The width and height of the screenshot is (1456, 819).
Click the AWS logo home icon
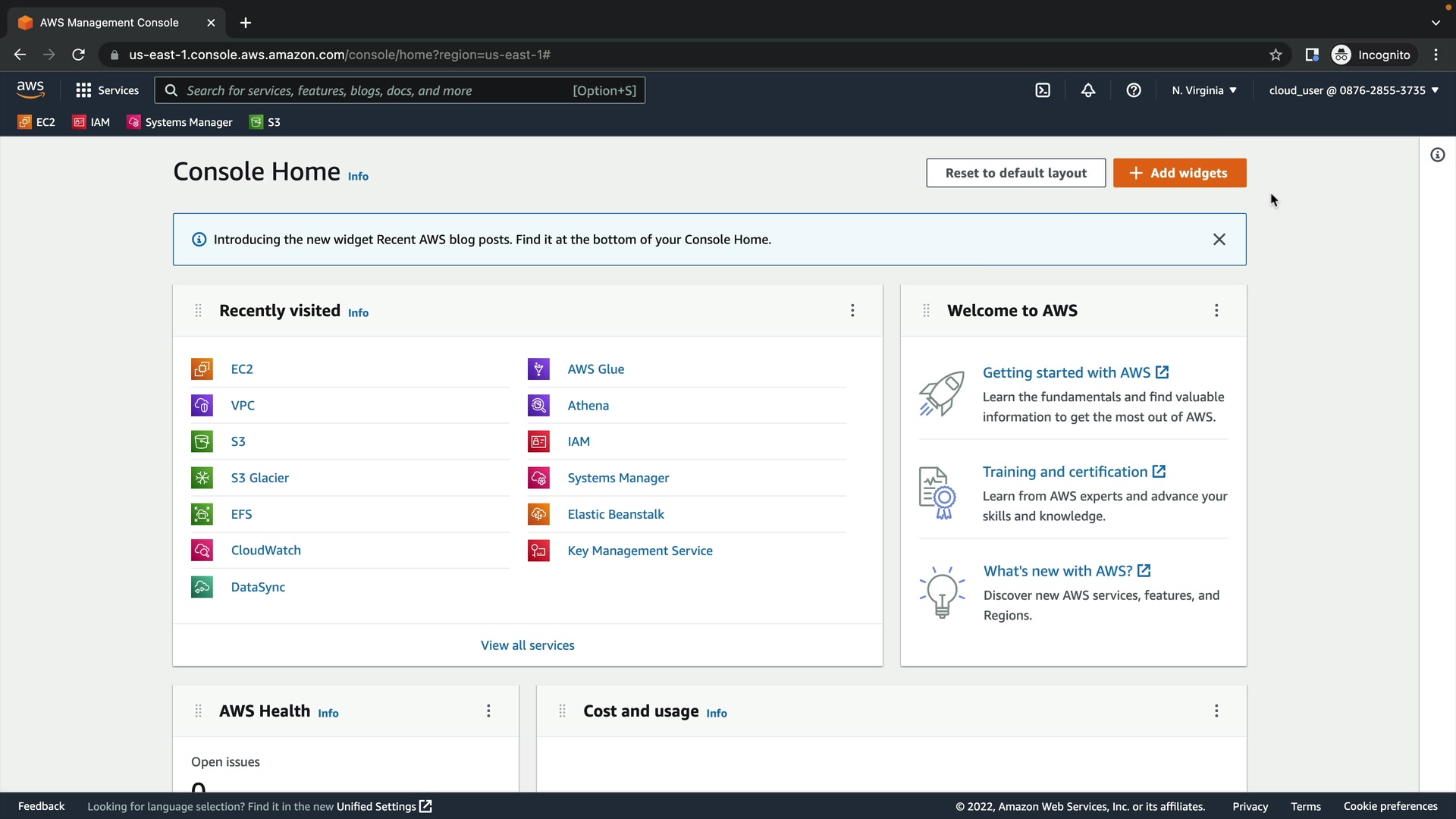(x=30, y=89)
